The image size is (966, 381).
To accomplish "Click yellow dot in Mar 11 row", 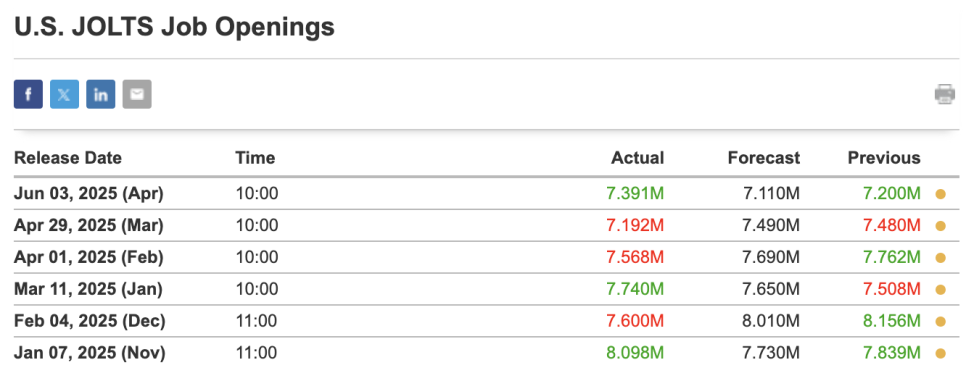I will coord(940,290).
